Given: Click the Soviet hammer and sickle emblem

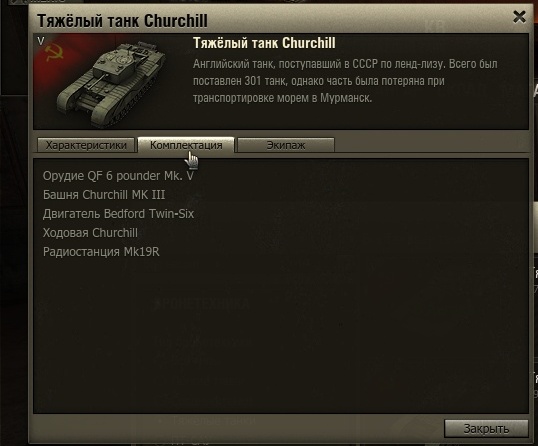Looking at the screenshot, I should pos(55,52).
